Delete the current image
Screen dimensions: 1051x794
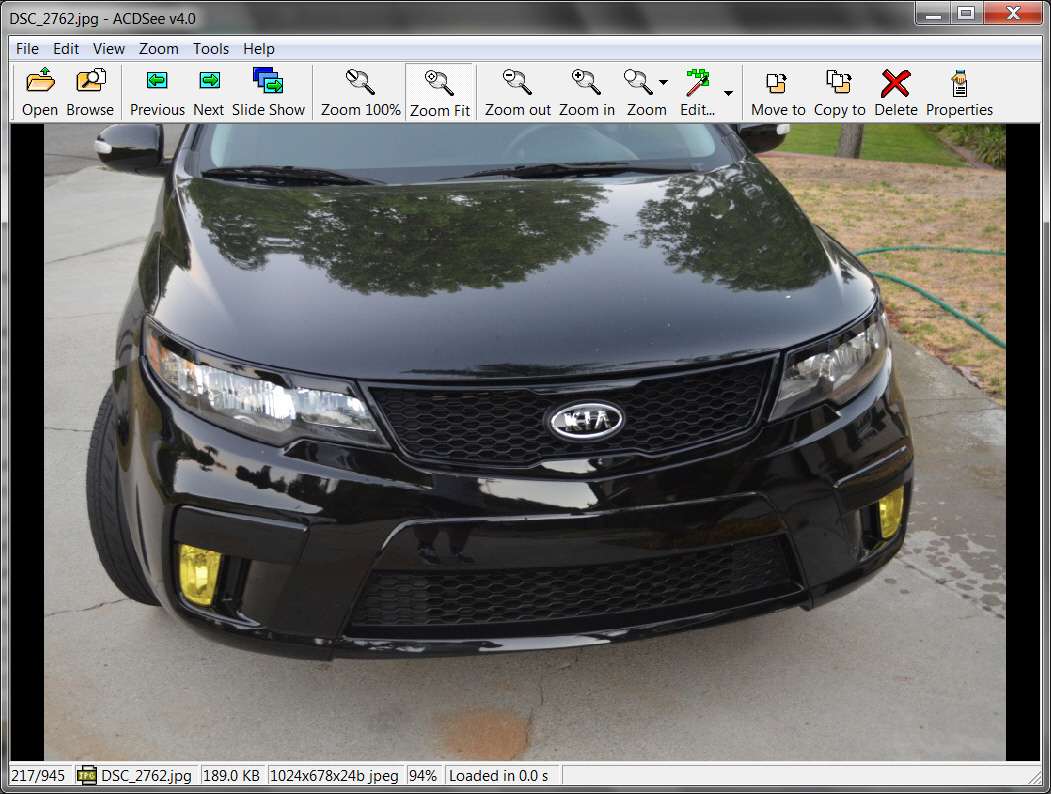tap(895, 92)
